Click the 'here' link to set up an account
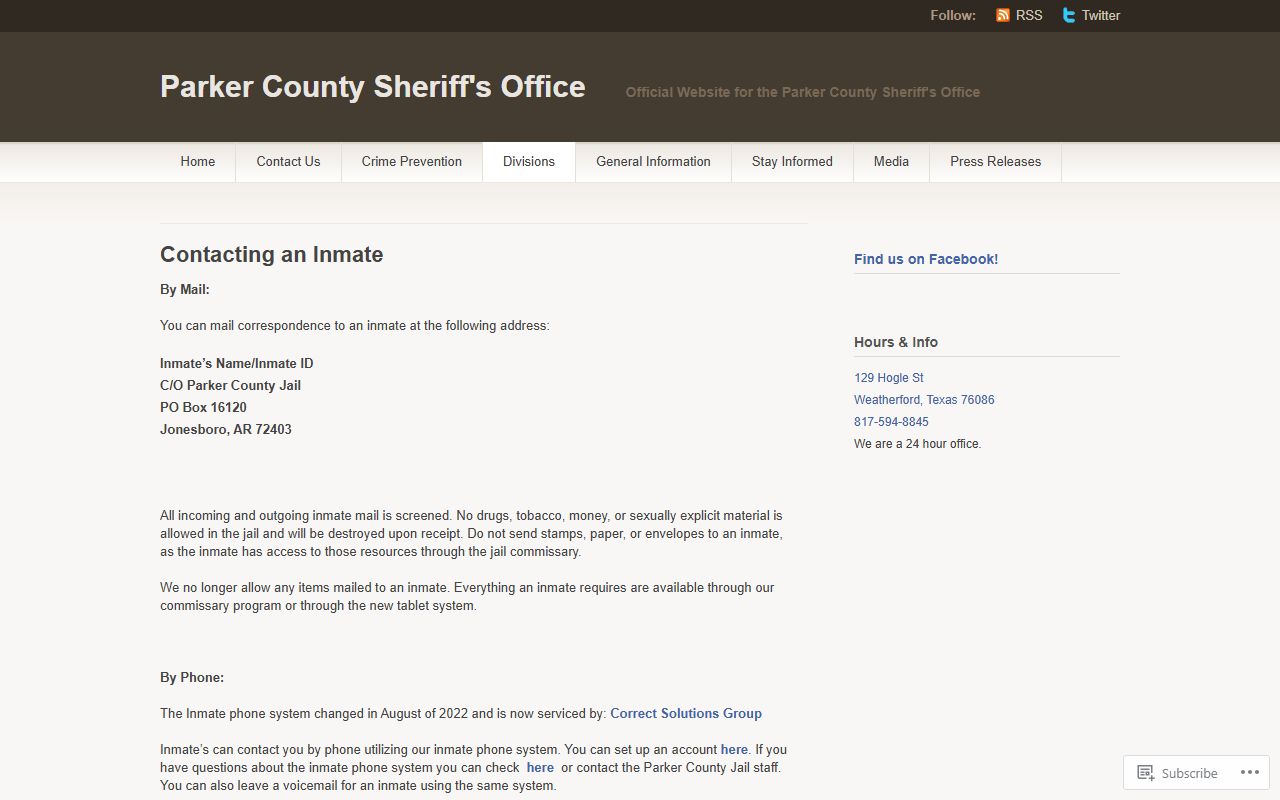Screen dimensions: 1280x800 pyautogui.click(x=734, y=750)
